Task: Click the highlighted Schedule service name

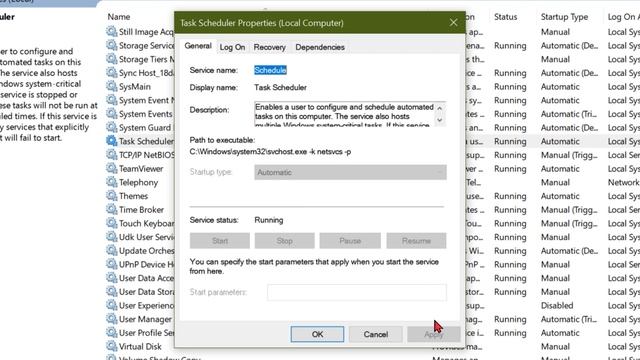Action: (x=270, y=70)
